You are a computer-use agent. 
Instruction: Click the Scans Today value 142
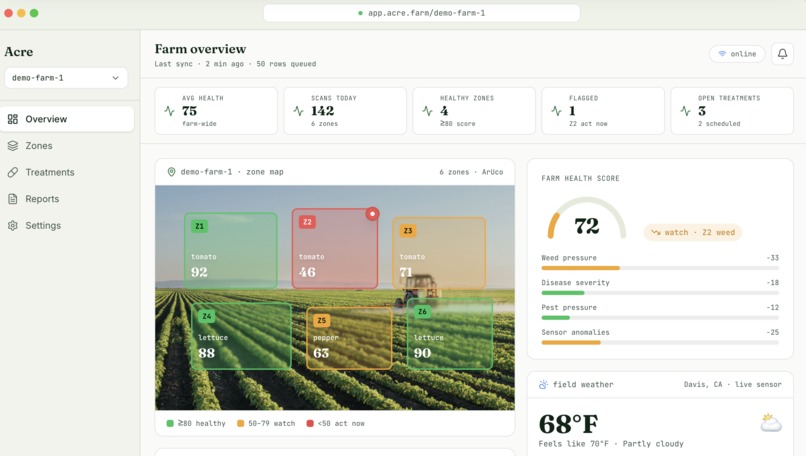pos(322,111)
